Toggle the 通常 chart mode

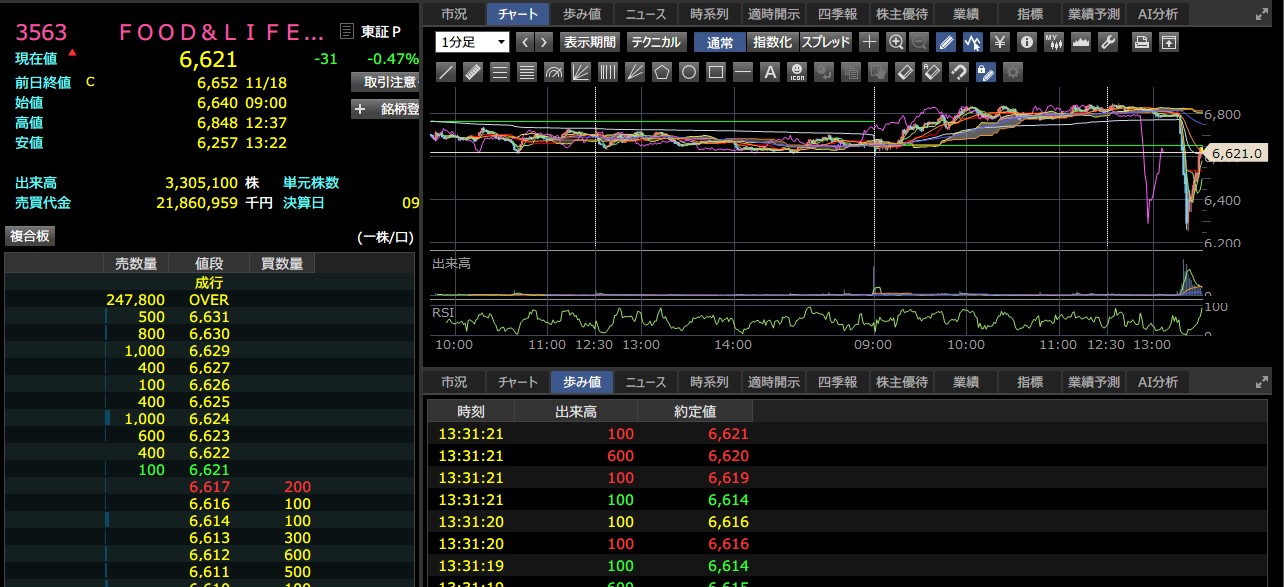[720, 42]
